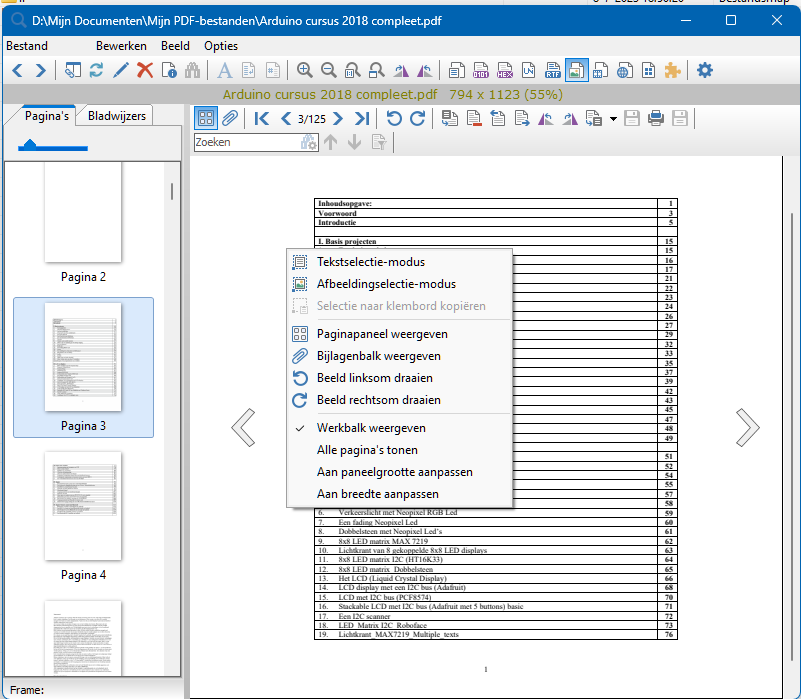Delete file with red X icon
The height and width of the screenshot is (699, 801).
[145, 71]
